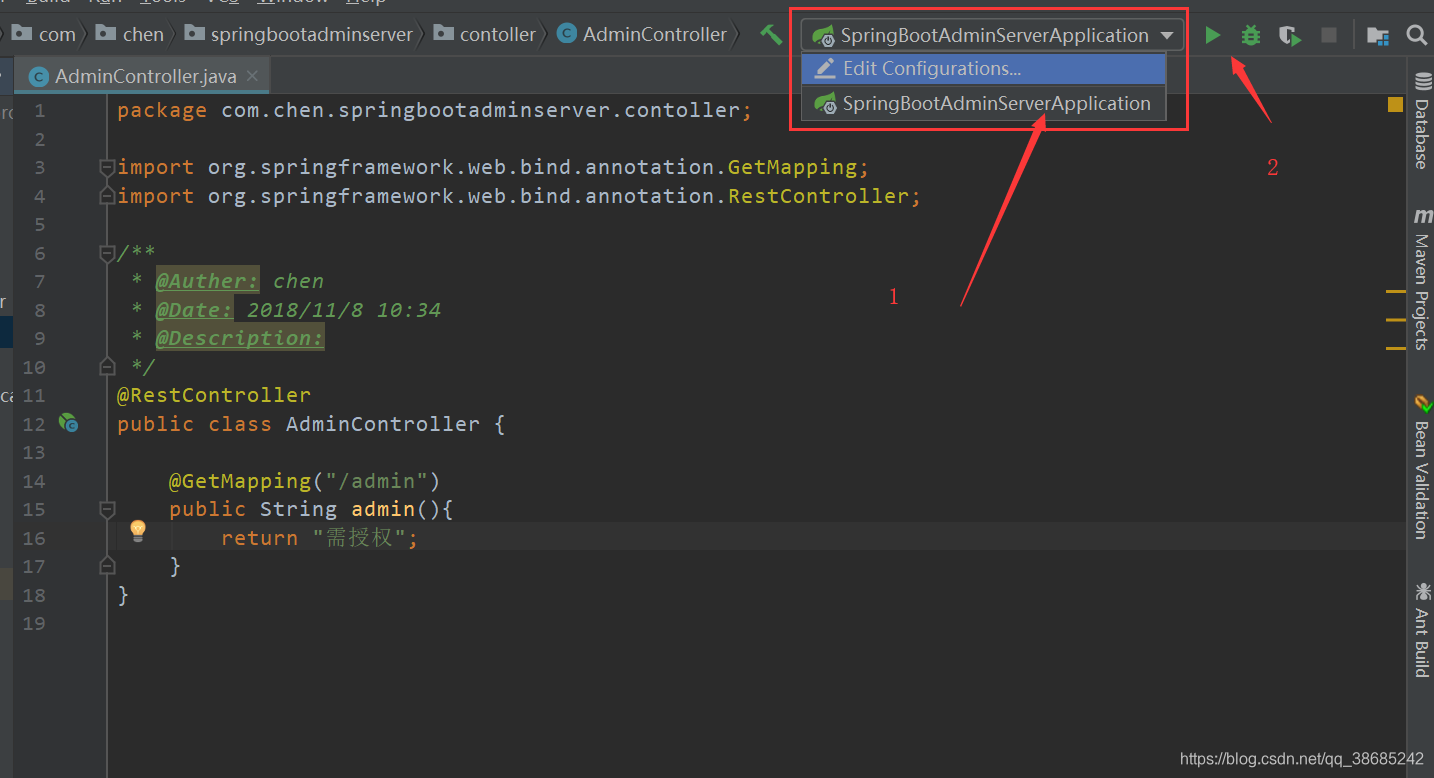Open the Bean Validation tool window
Screen dimensions: 1434x778
1421,468
